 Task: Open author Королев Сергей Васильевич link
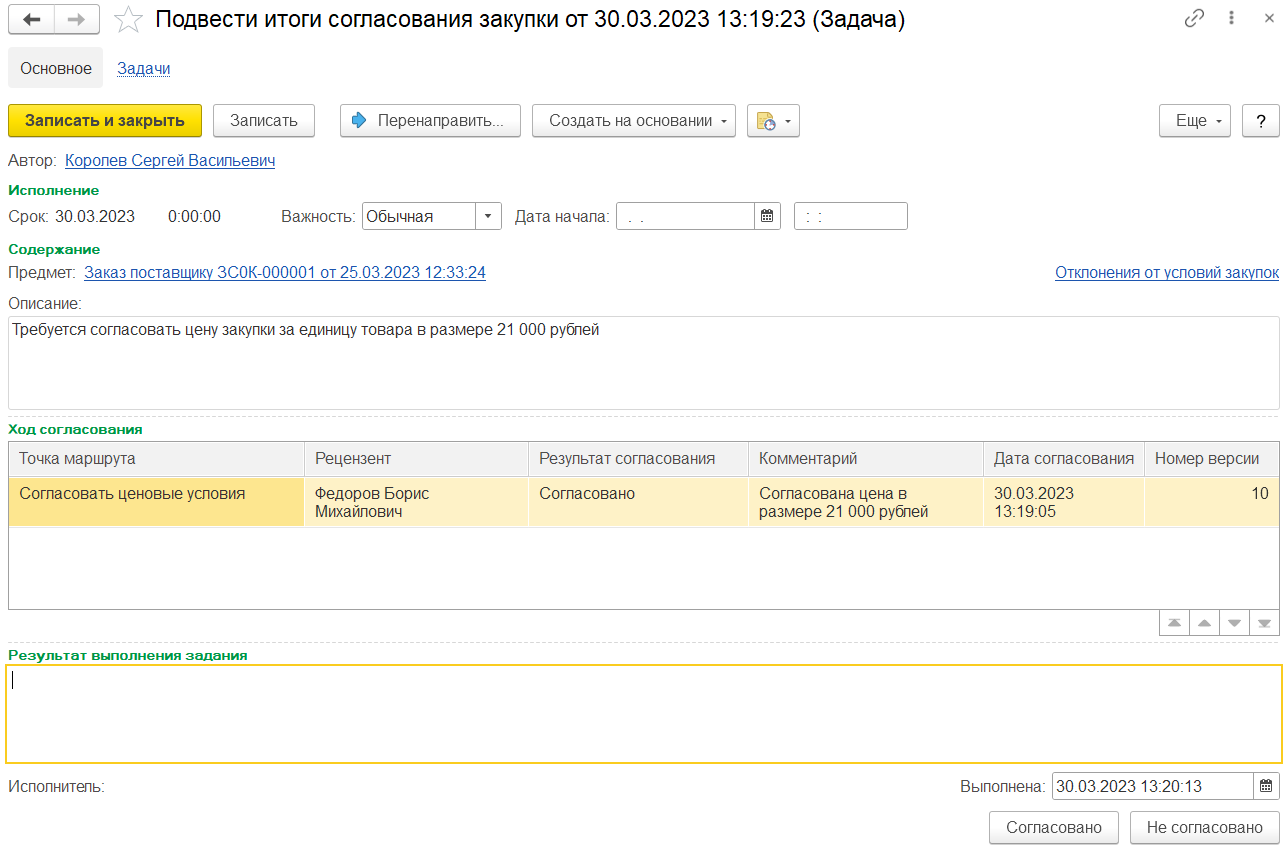(x=170, y=160)
